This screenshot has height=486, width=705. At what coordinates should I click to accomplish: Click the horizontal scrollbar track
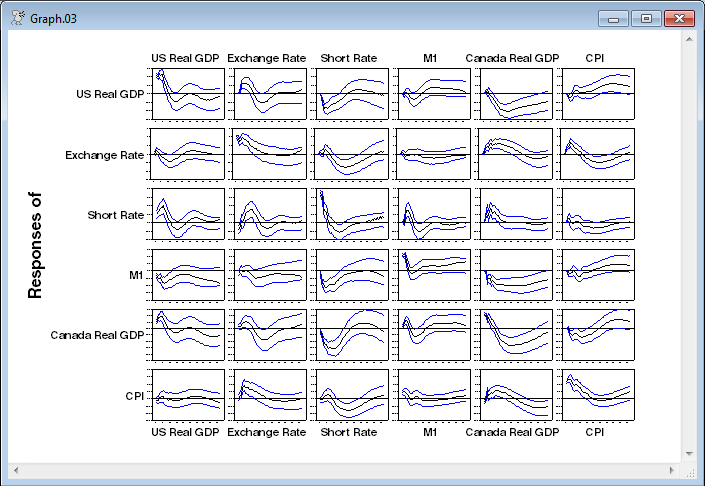pos(344,469)
